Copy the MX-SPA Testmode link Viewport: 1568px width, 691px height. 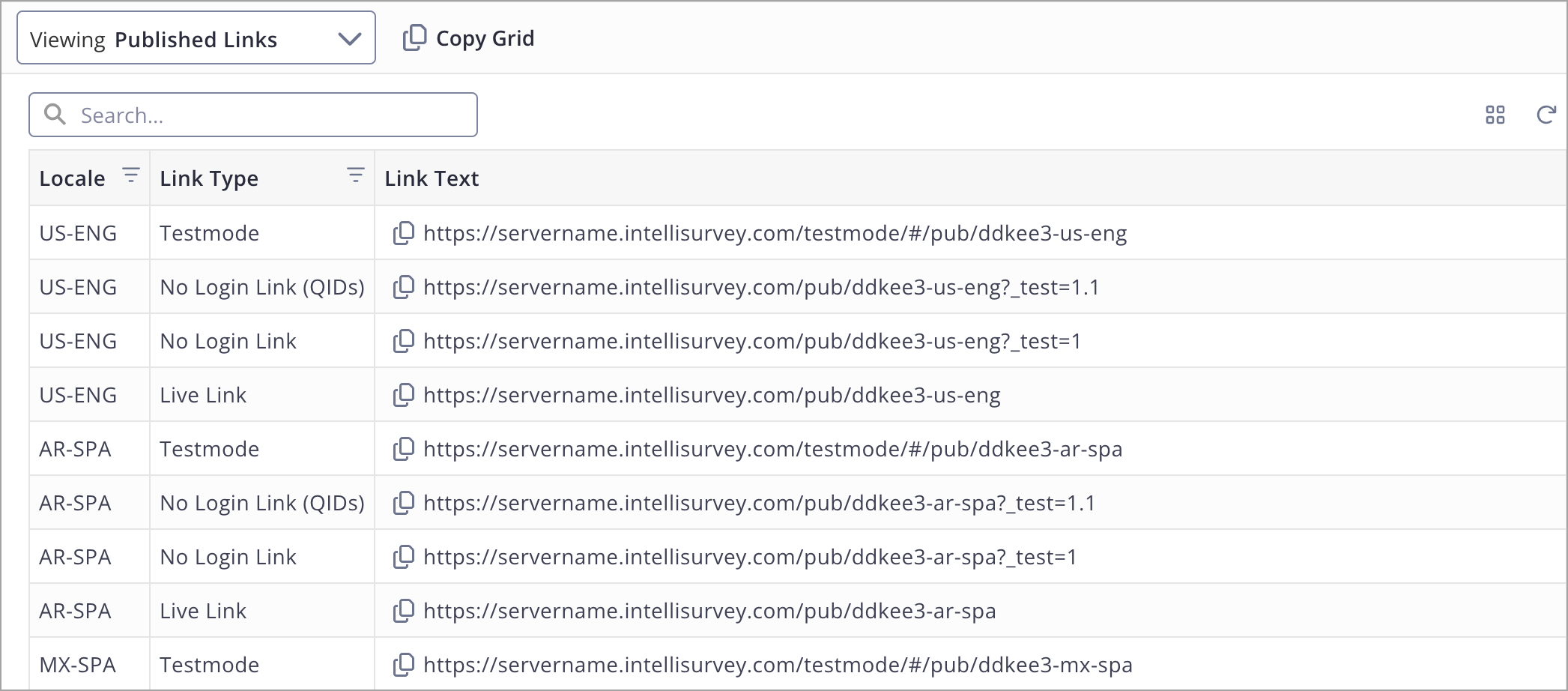point(404,665)
